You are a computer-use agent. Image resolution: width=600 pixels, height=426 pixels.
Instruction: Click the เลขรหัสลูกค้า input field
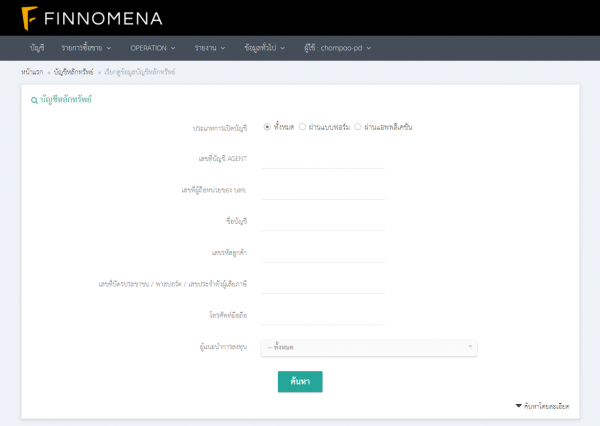pos(322,252)
